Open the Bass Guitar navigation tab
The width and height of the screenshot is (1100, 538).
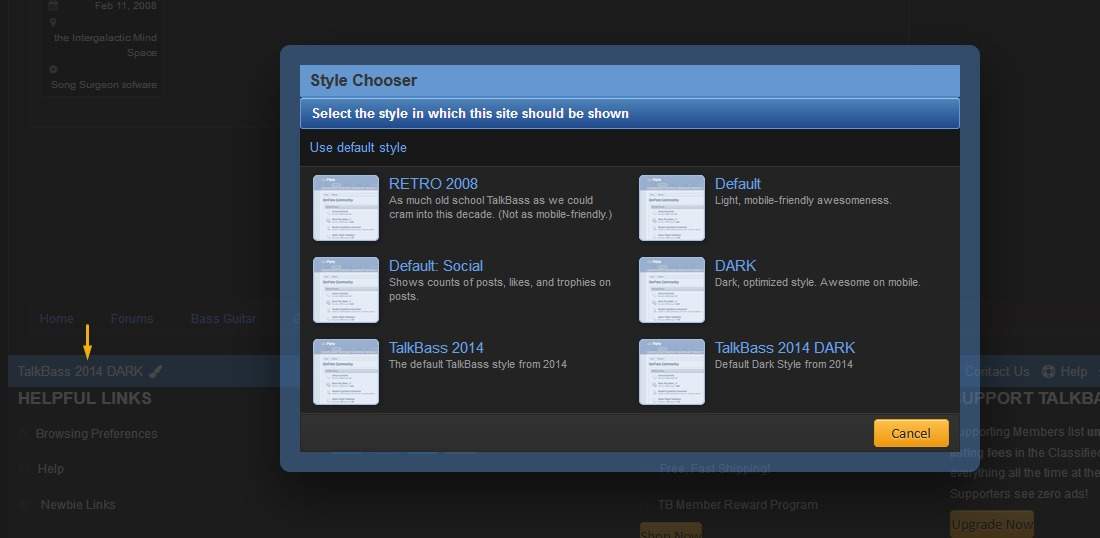(223, 318)
